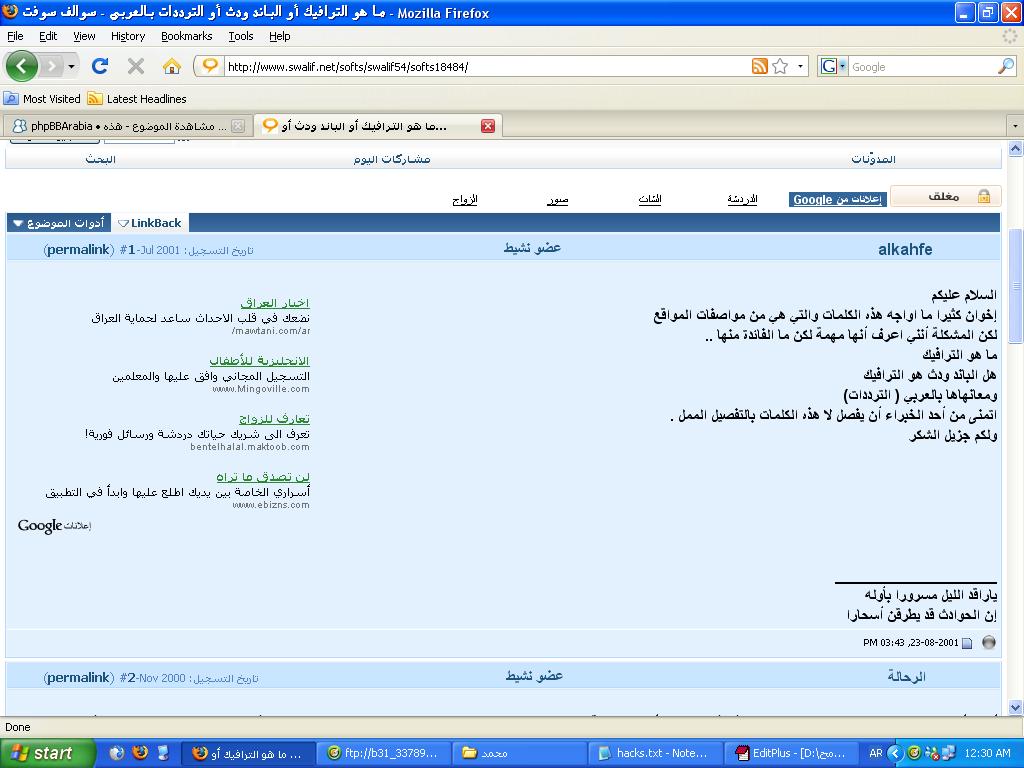Click the RSS feed icon in address bar
This screenshot has height=768, width=1024.
pos(759,67)
